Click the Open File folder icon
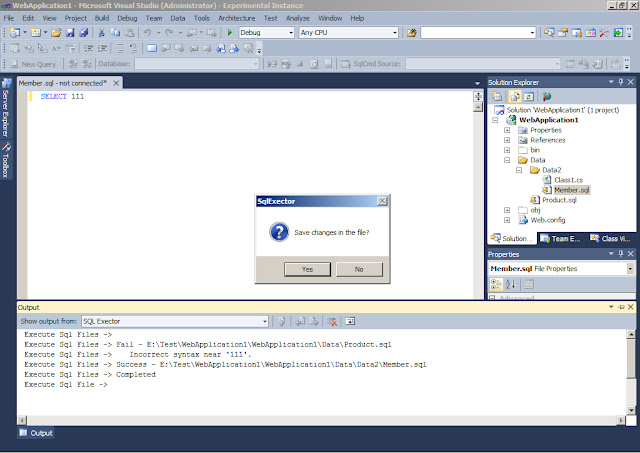The image size is (640, 453). [x=56, y=33]
